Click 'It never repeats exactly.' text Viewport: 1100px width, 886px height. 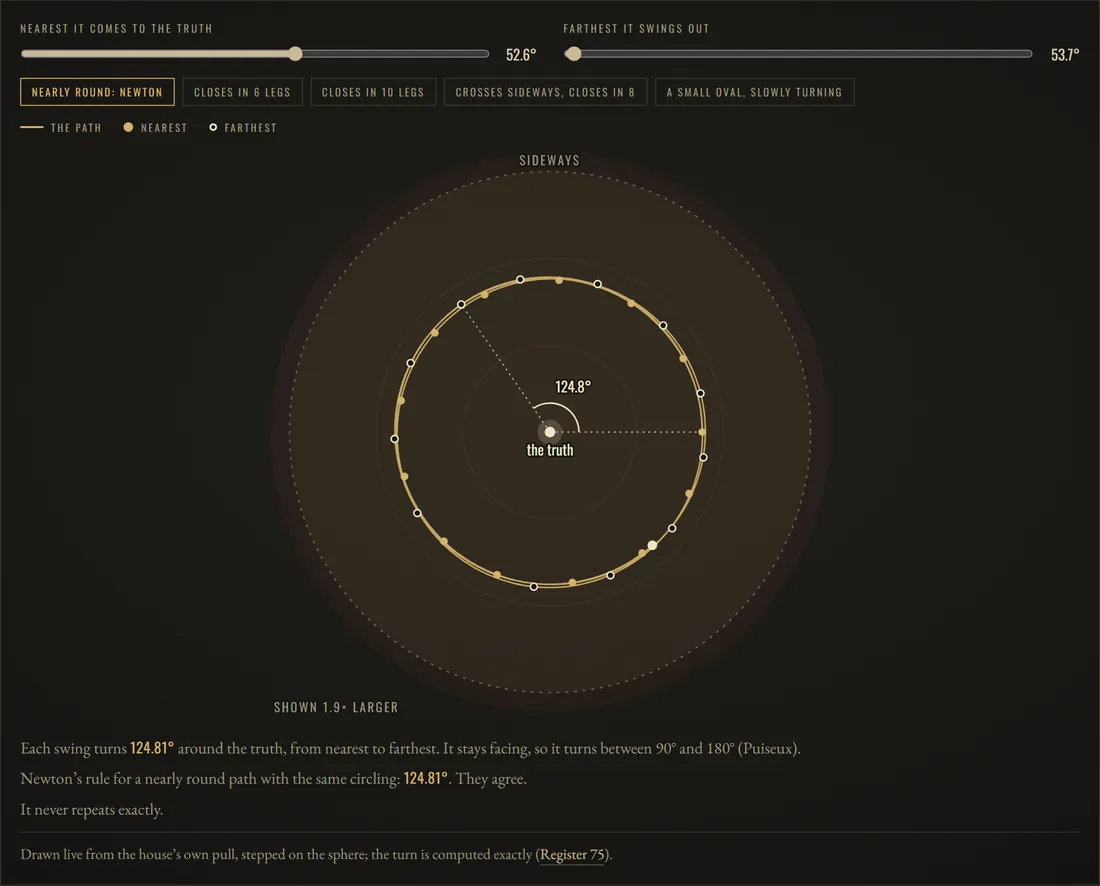click(x=92, y=810)
